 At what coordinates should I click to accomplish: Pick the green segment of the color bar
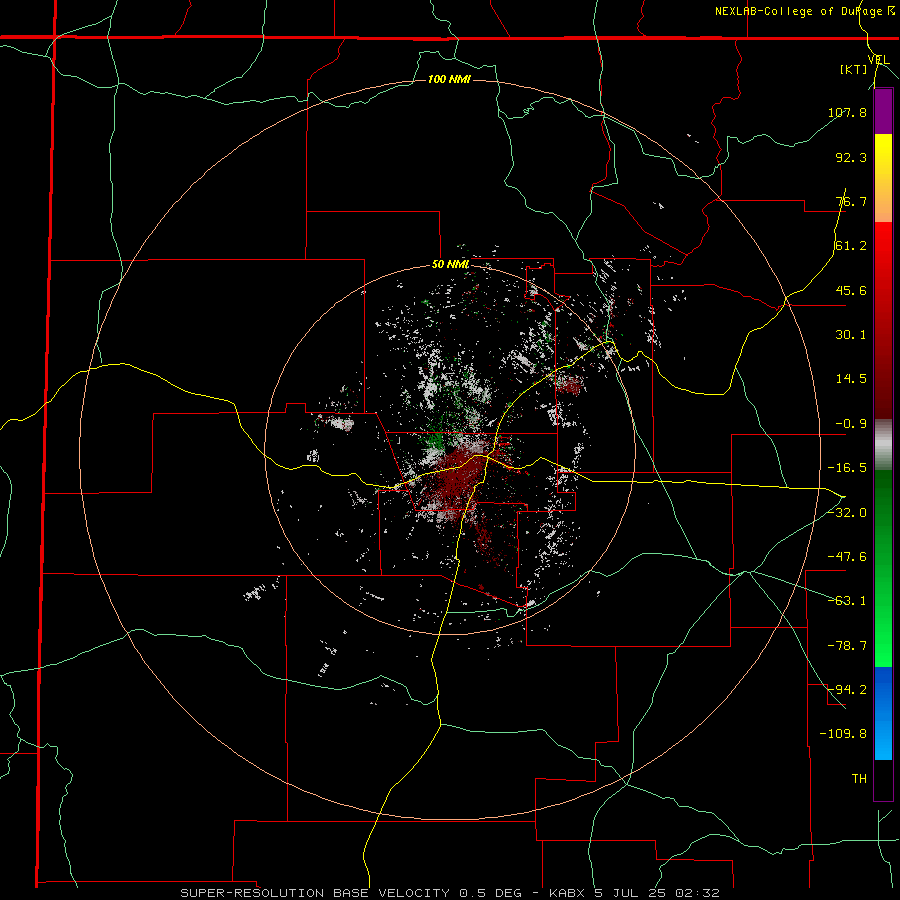tap(883, 568)
